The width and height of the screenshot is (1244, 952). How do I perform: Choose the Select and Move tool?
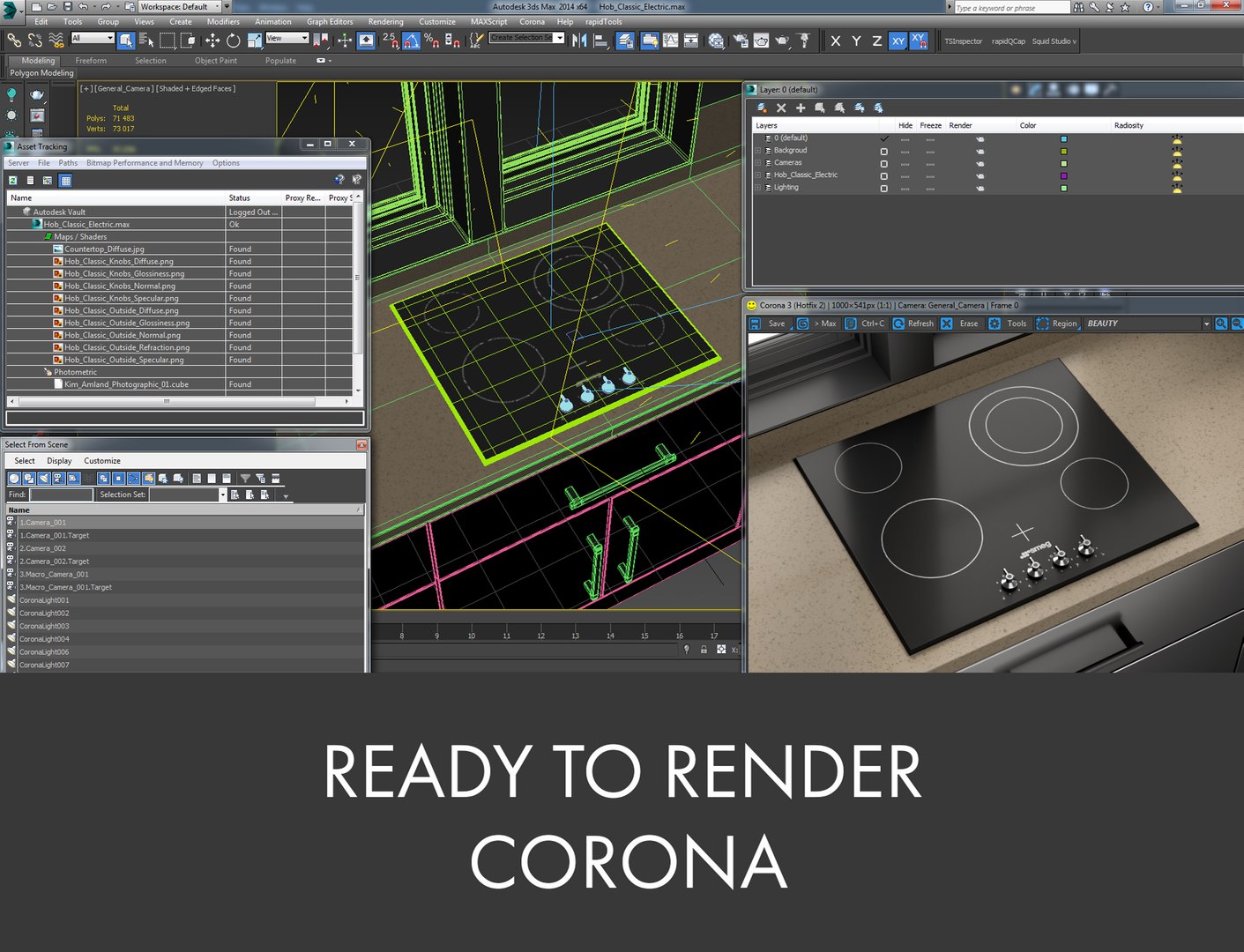tap(212, 41)
